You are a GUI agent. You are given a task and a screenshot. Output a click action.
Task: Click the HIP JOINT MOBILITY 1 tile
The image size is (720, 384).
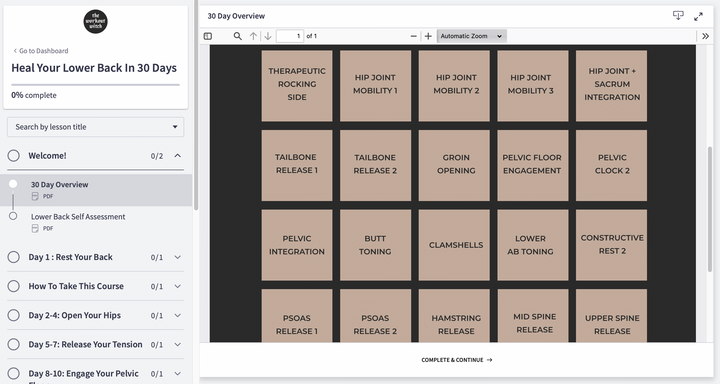(x=375, y=85)
